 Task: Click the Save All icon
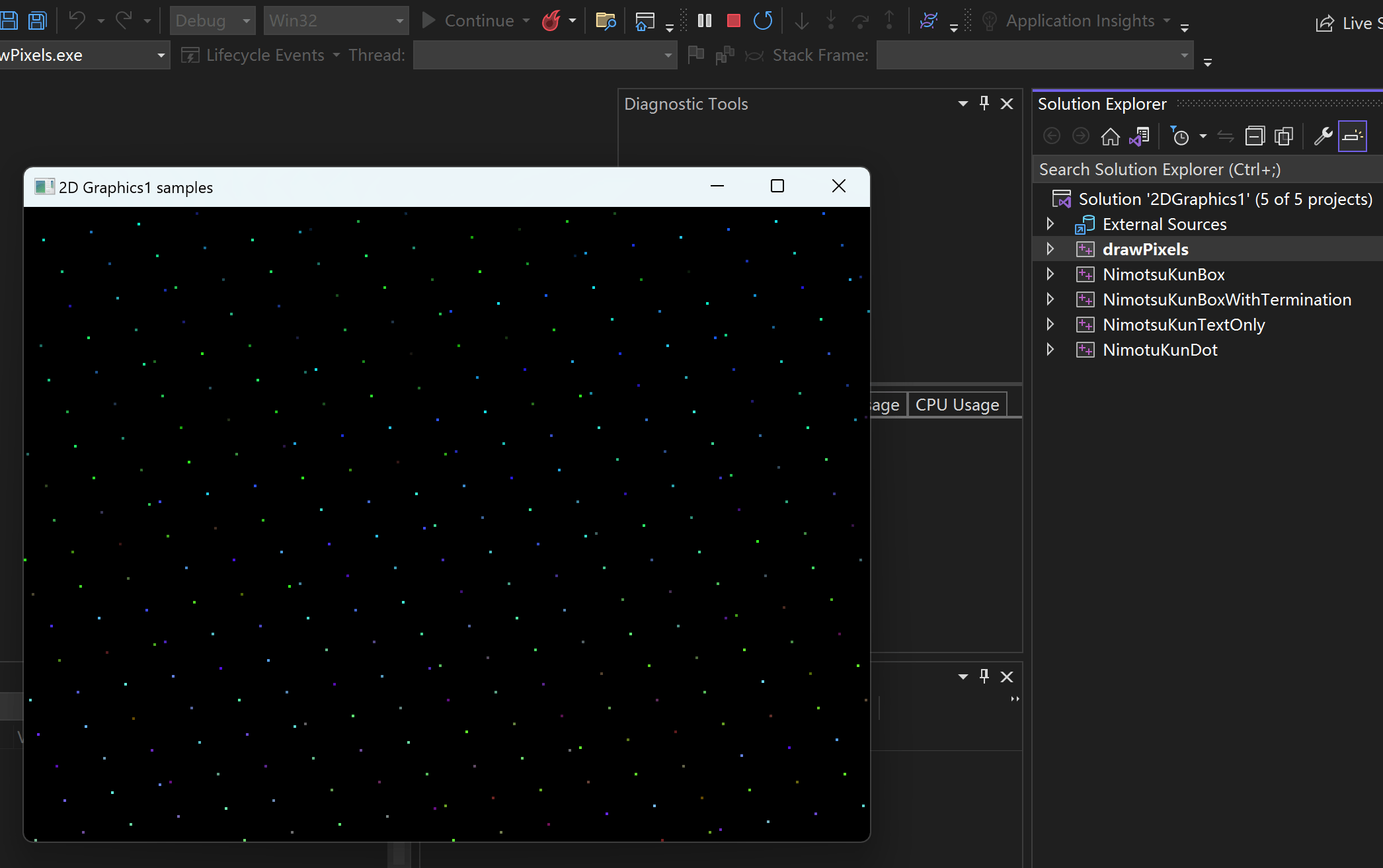click(x=38, y=20)
